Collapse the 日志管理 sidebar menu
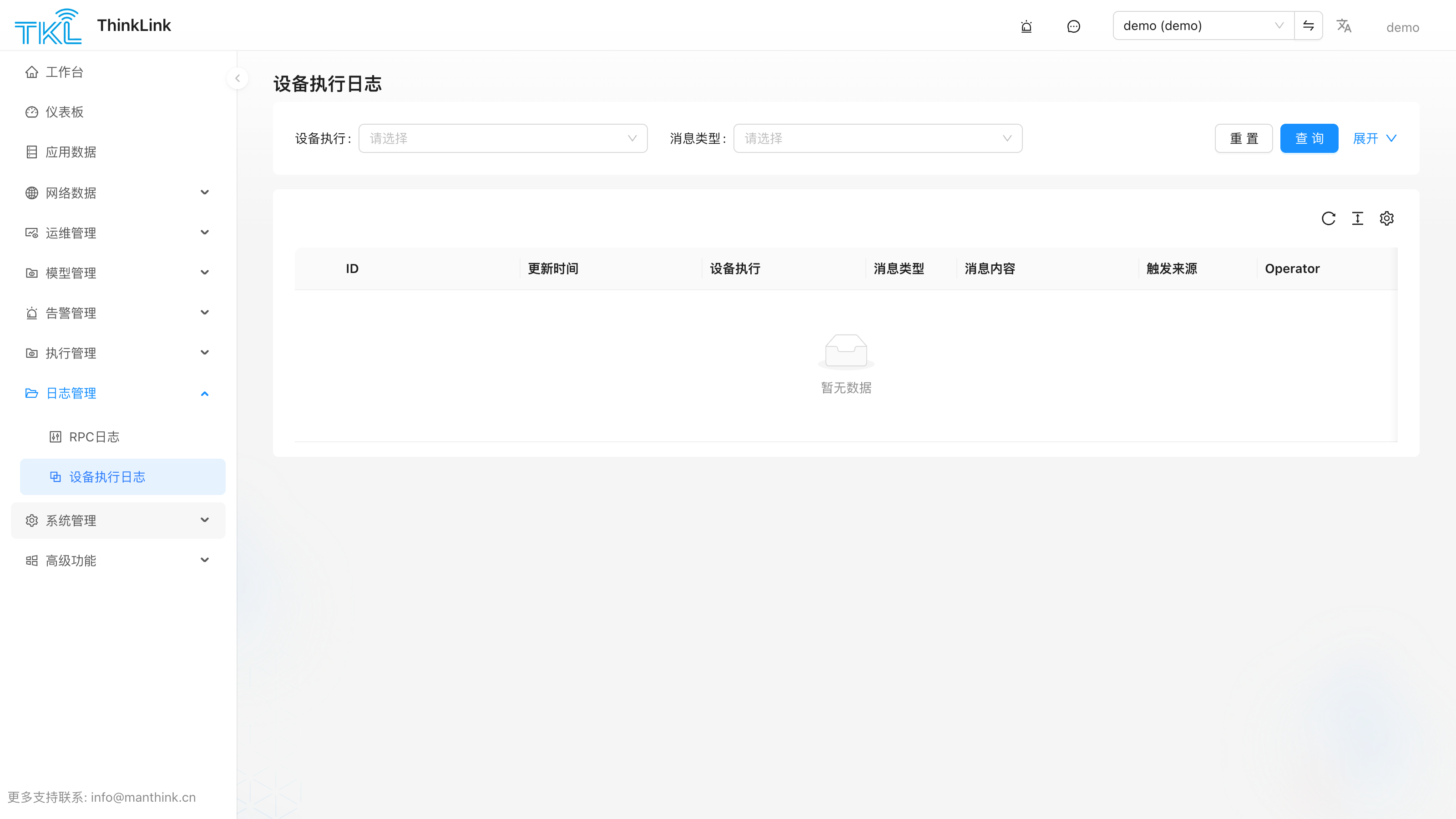Viewport: 1456px width, 819px height. [x=118, y=394]
